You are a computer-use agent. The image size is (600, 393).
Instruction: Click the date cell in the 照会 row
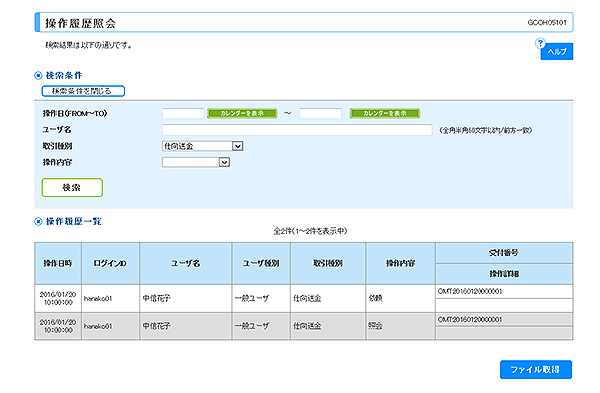58,326
